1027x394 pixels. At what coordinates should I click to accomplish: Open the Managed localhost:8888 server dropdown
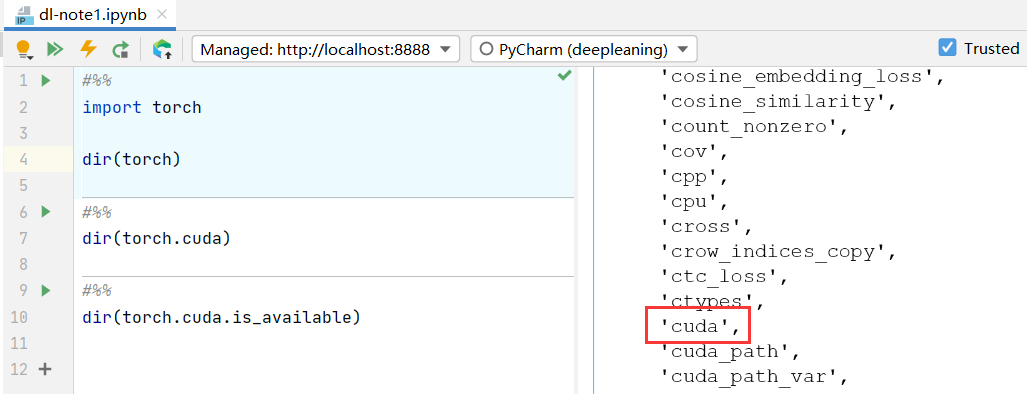(326, 49)
